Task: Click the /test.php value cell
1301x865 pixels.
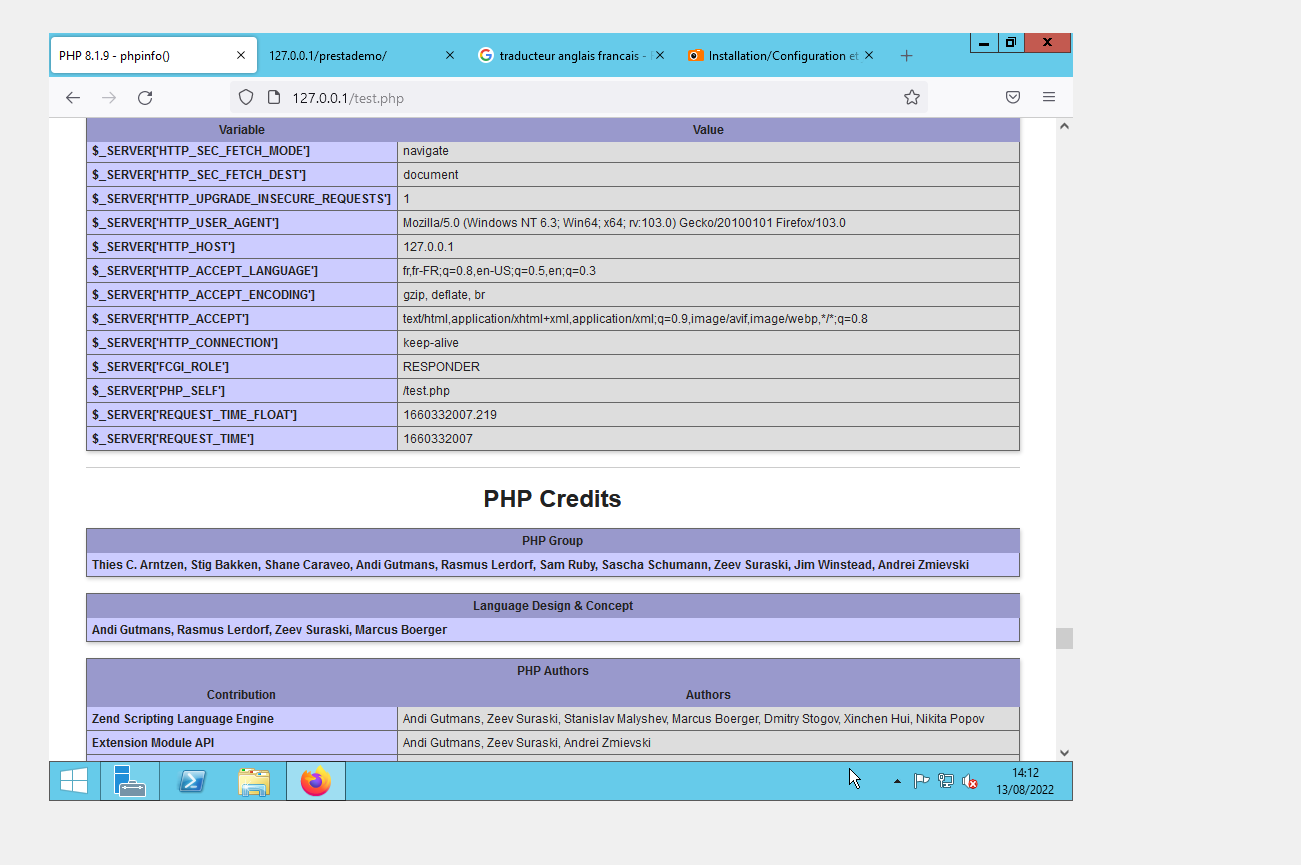Action: point(708,391)
